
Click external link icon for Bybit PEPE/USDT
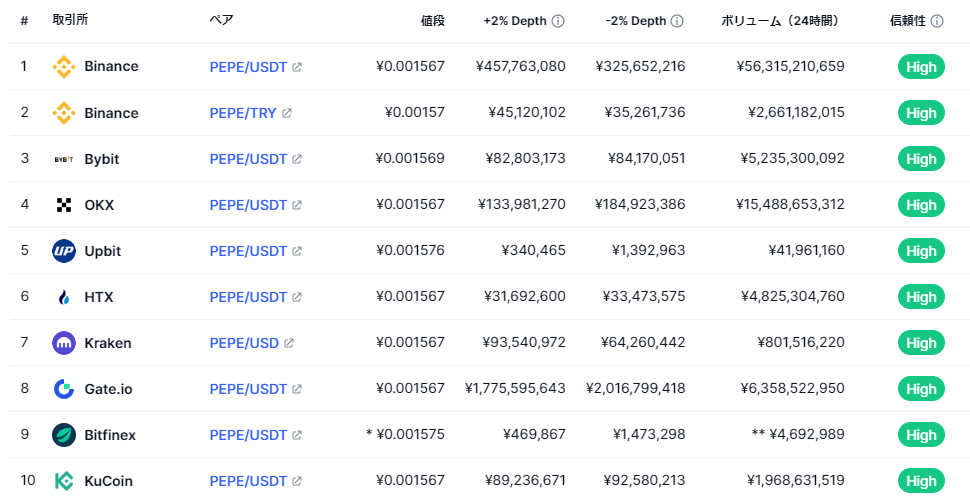[x=297, y=159]
